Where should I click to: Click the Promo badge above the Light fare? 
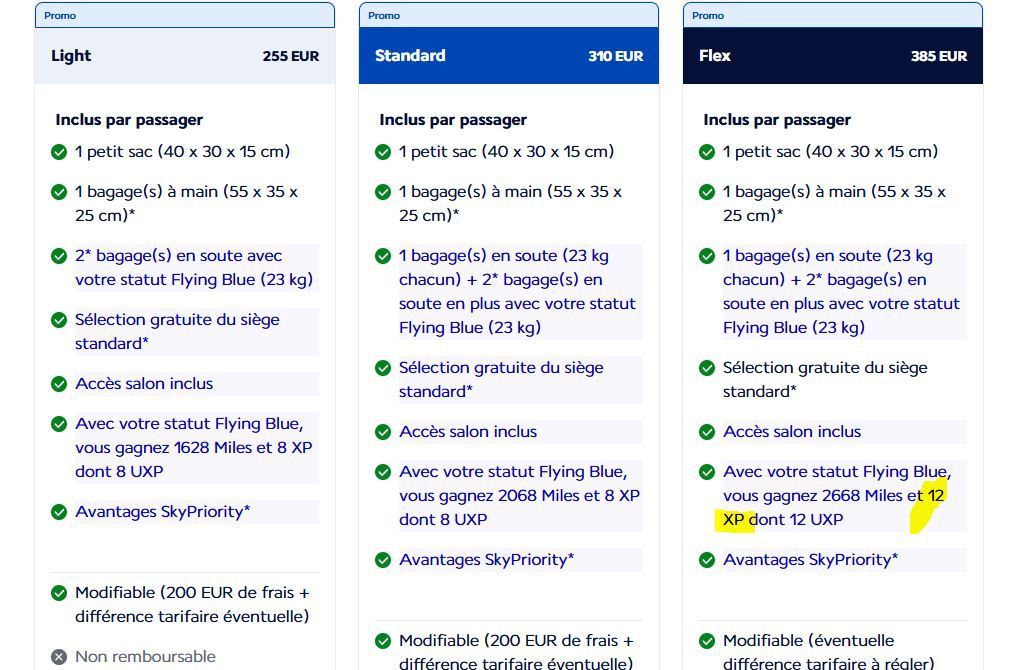coord(60,15)
